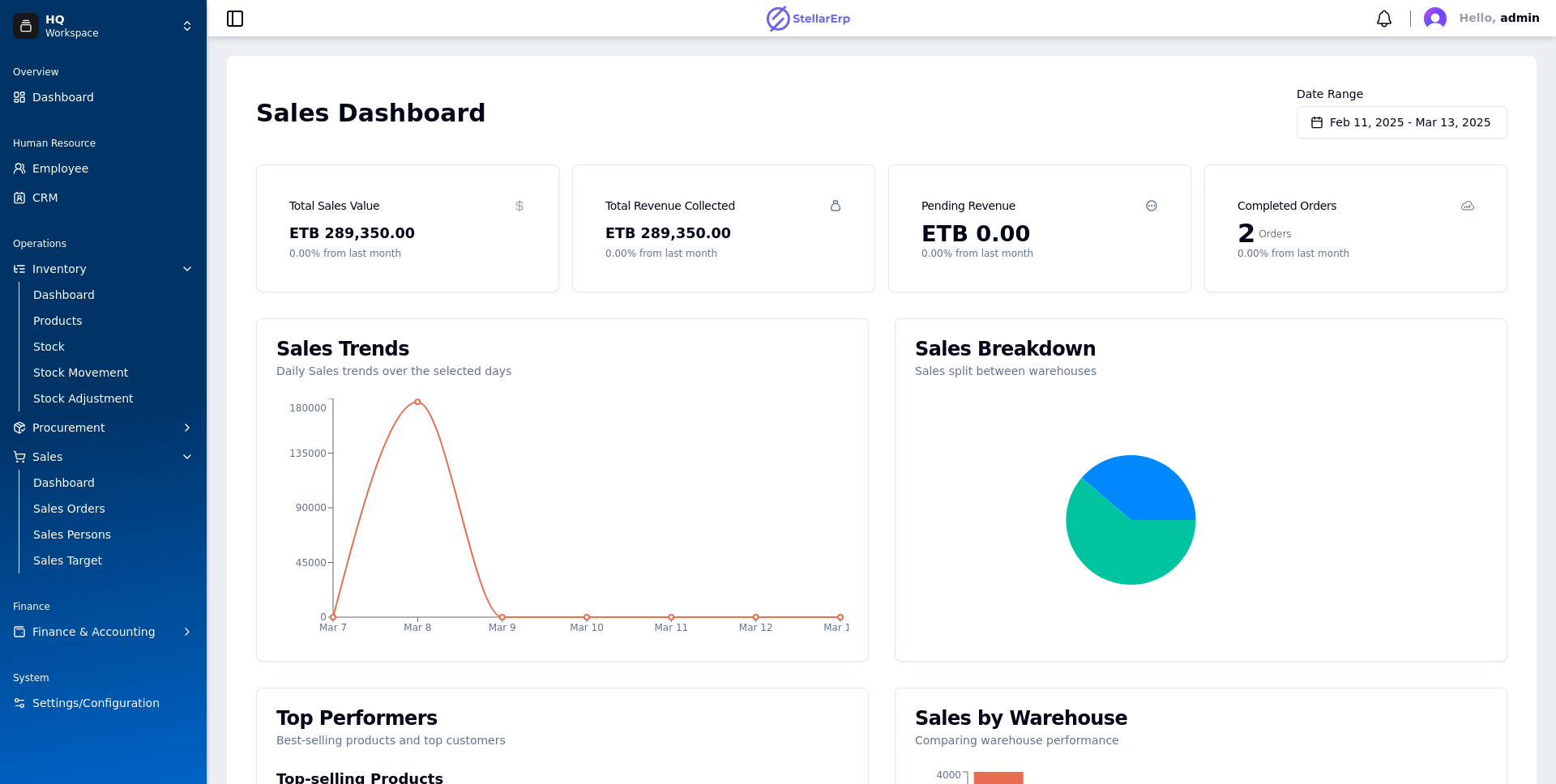1556x784 pixels.
Task: Open the notifications bell
Action: pyautogui.click(x=1383, y=19)
